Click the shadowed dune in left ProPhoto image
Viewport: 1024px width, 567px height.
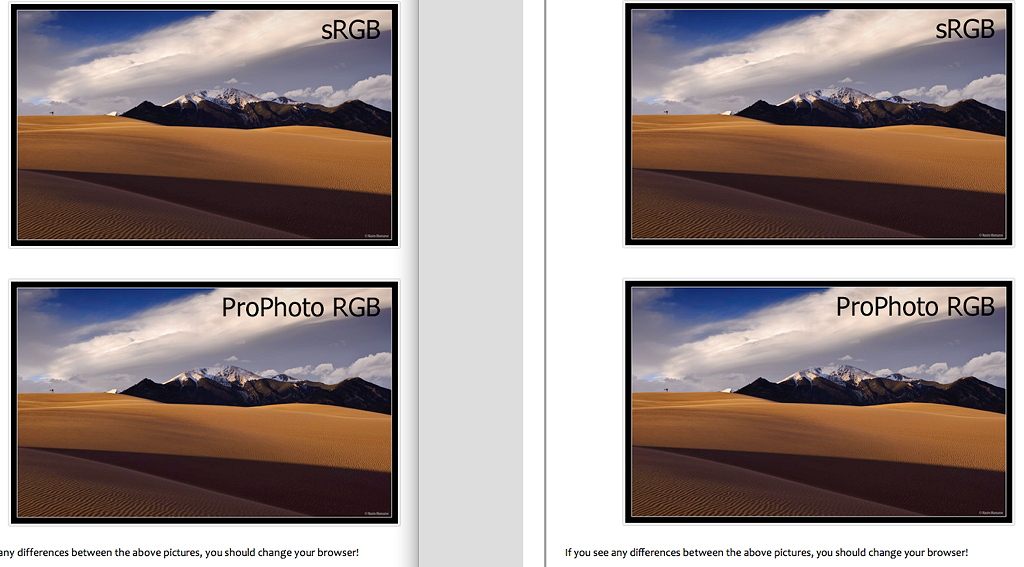click(196, 487)
